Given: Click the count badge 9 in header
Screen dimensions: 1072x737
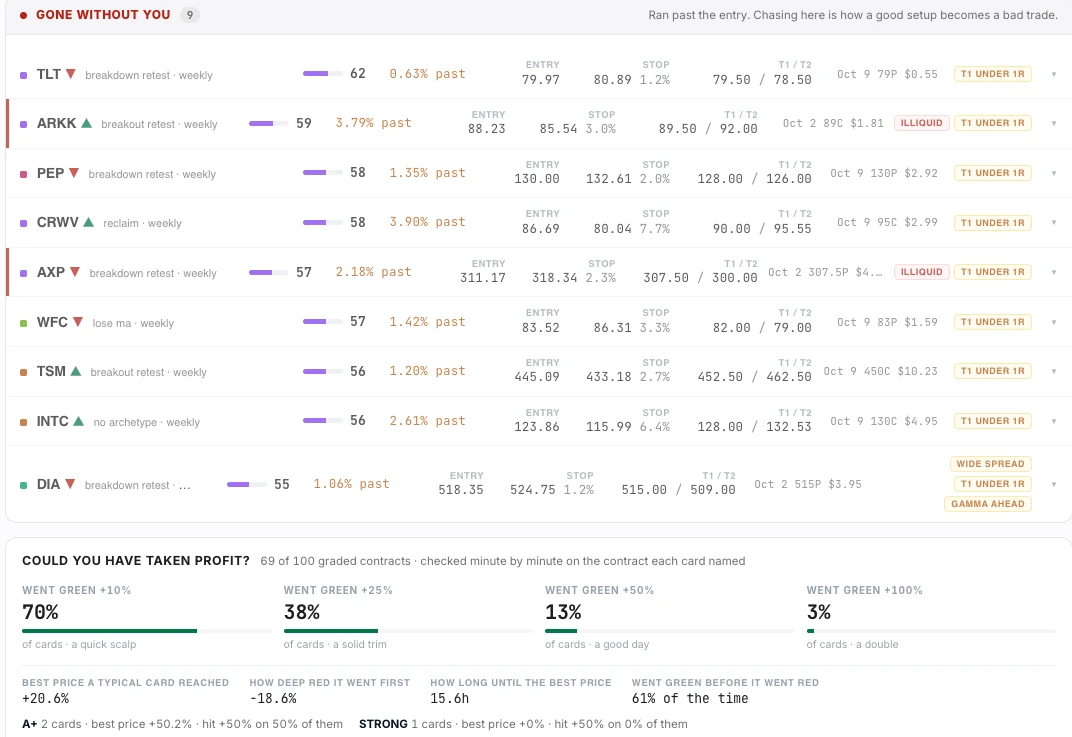Looking at the screenshot, I should tap(190, 15).
